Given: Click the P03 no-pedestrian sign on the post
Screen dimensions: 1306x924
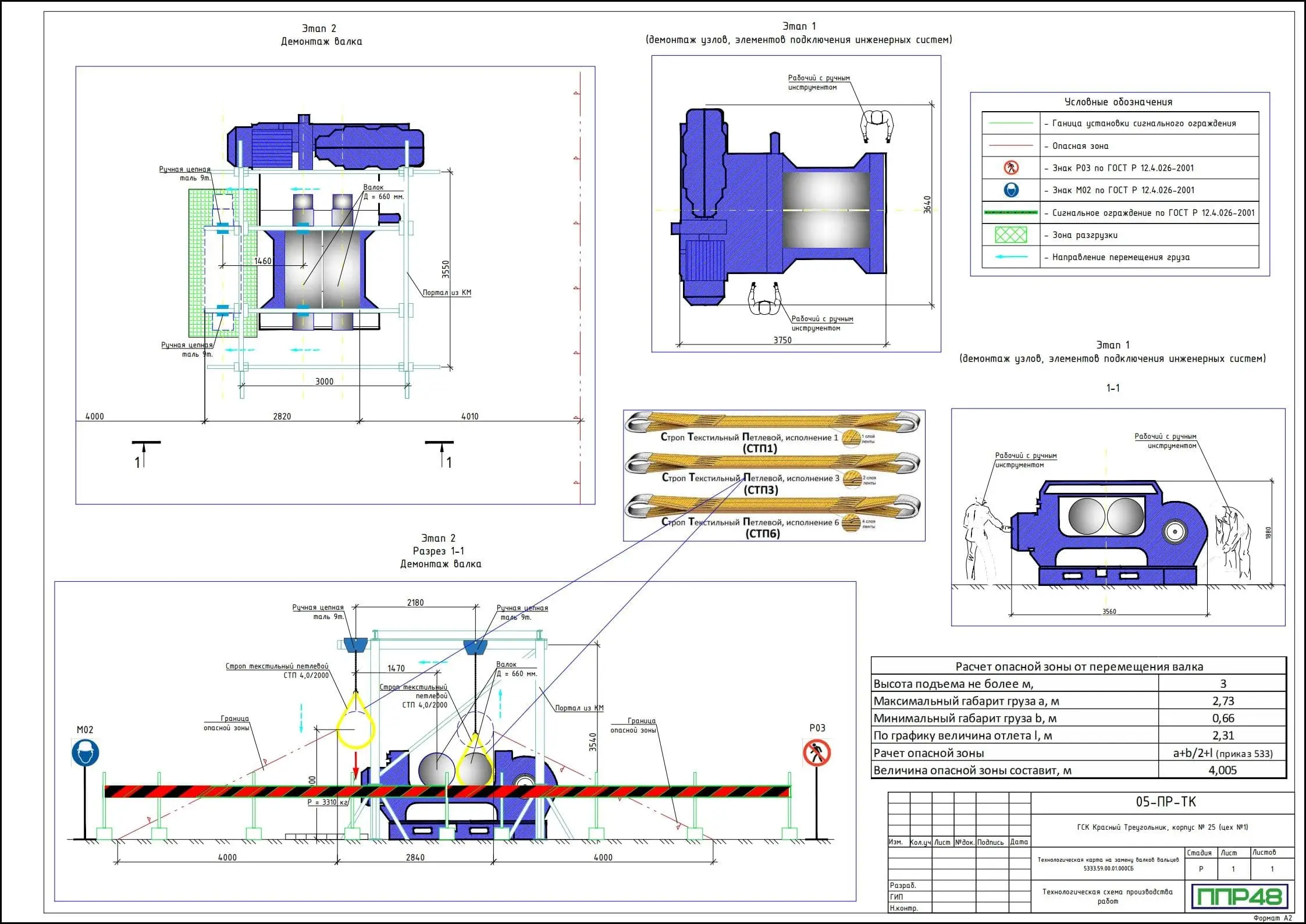Looking at the screenshot, I should coord(817,753).
